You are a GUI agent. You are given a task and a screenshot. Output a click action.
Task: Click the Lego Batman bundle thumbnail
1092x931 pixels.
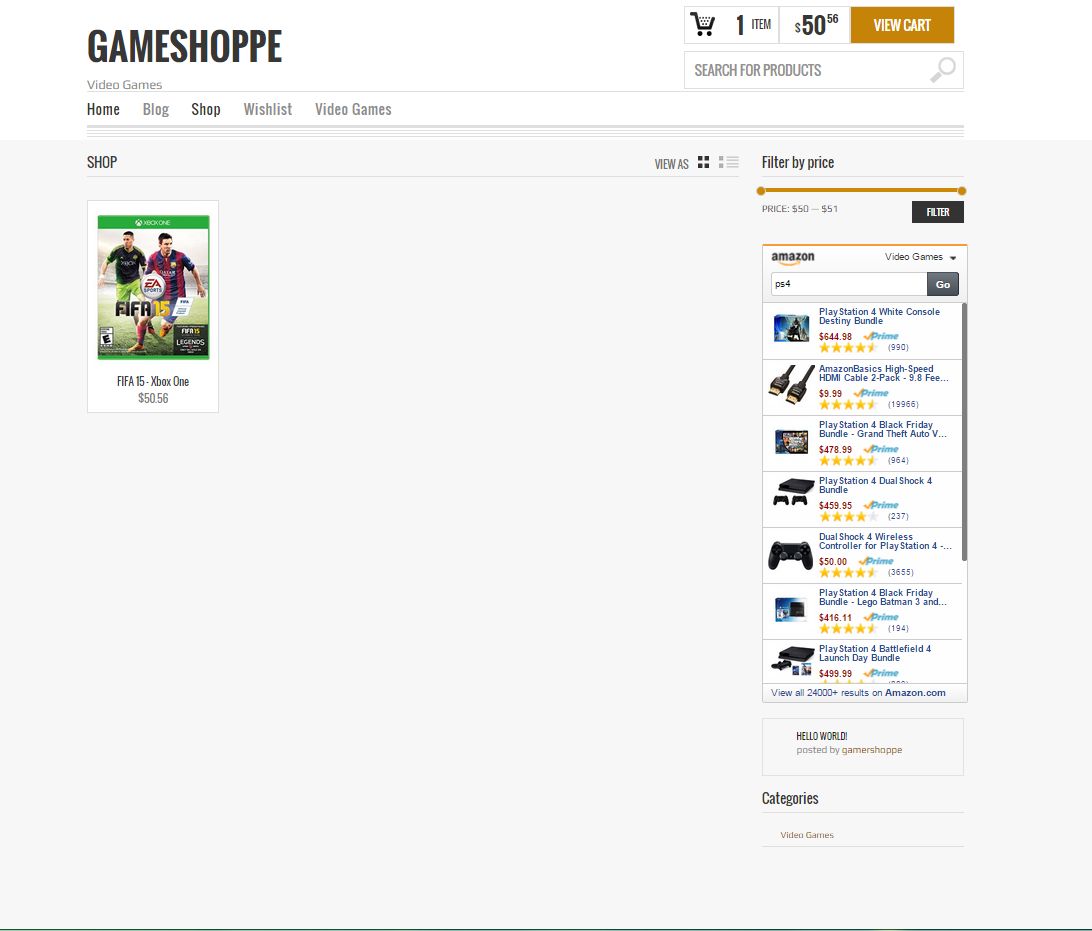(x=790, y=609)
